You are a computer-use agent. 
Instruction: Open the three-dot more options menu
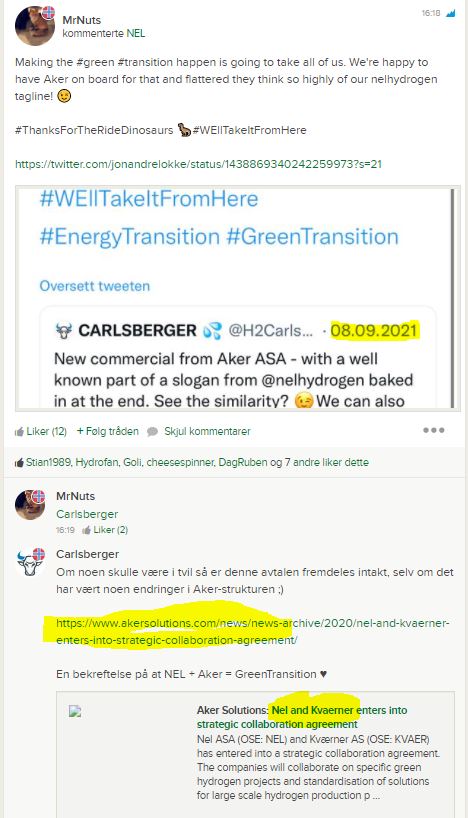point(434,430)
